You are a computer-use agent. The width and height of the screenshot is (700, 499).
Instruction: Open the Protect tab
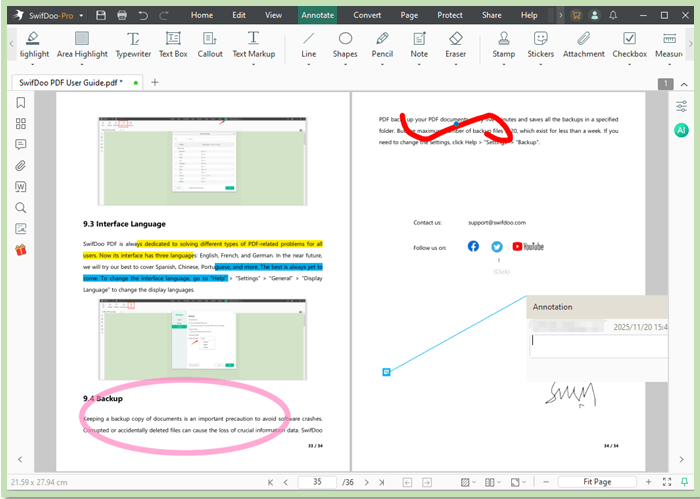450,15
